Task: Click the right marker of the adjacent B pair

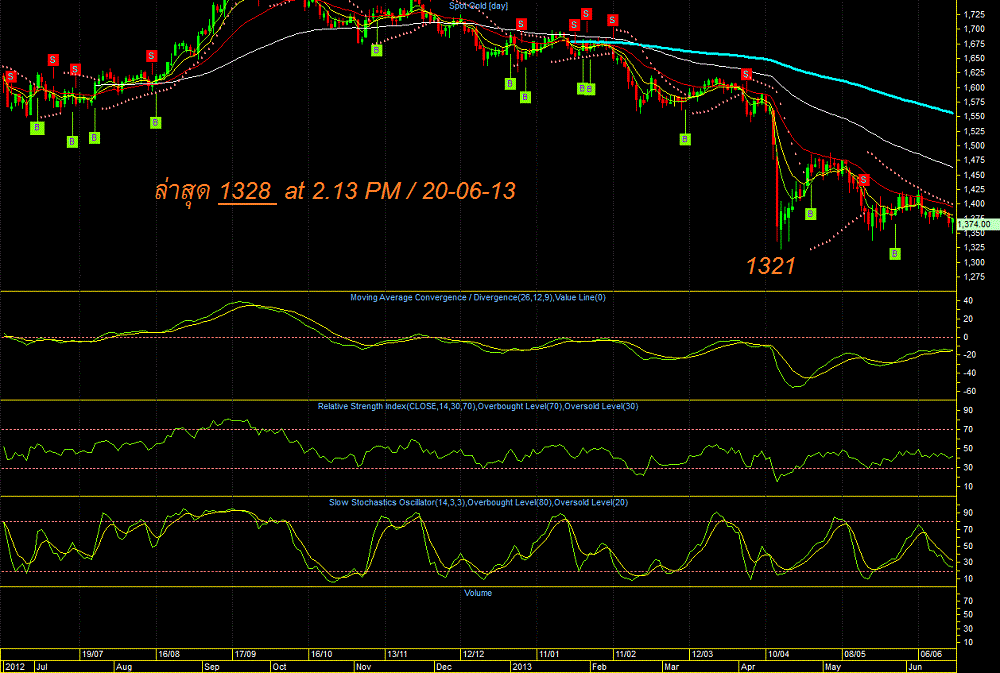Action: click(x=591, y=89)
